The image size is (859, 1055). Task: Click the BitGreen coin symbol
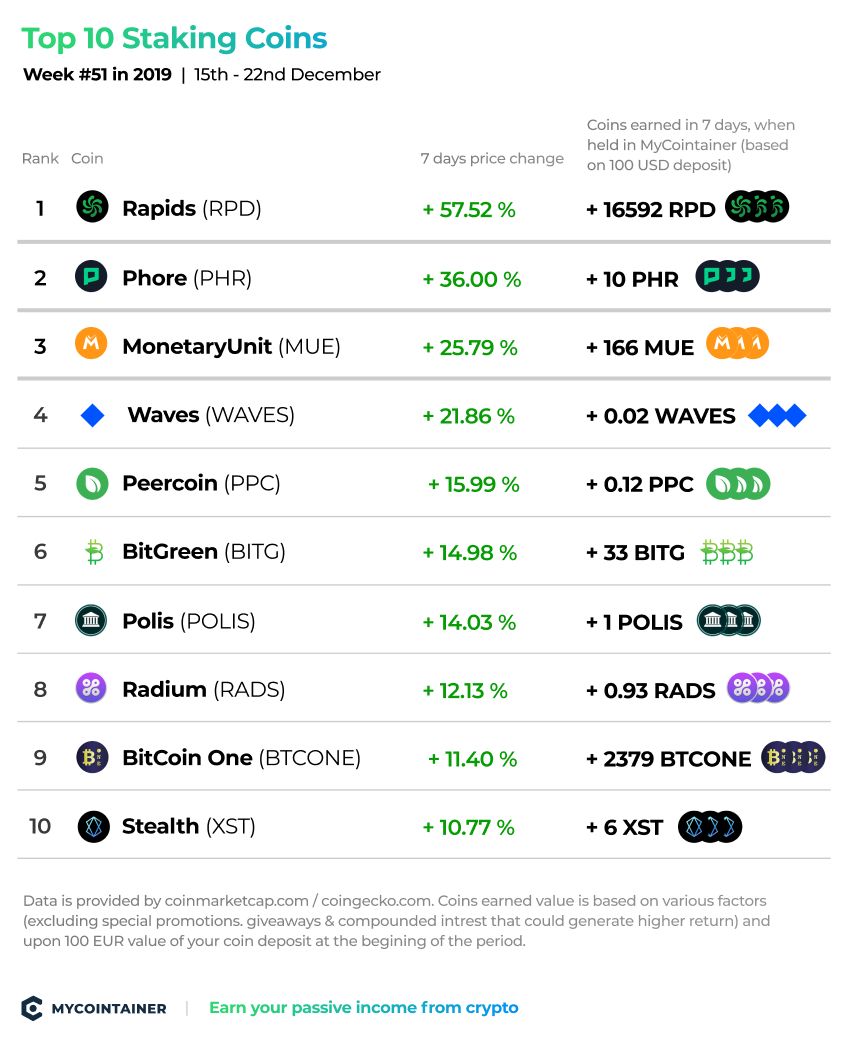click(94, 552)
